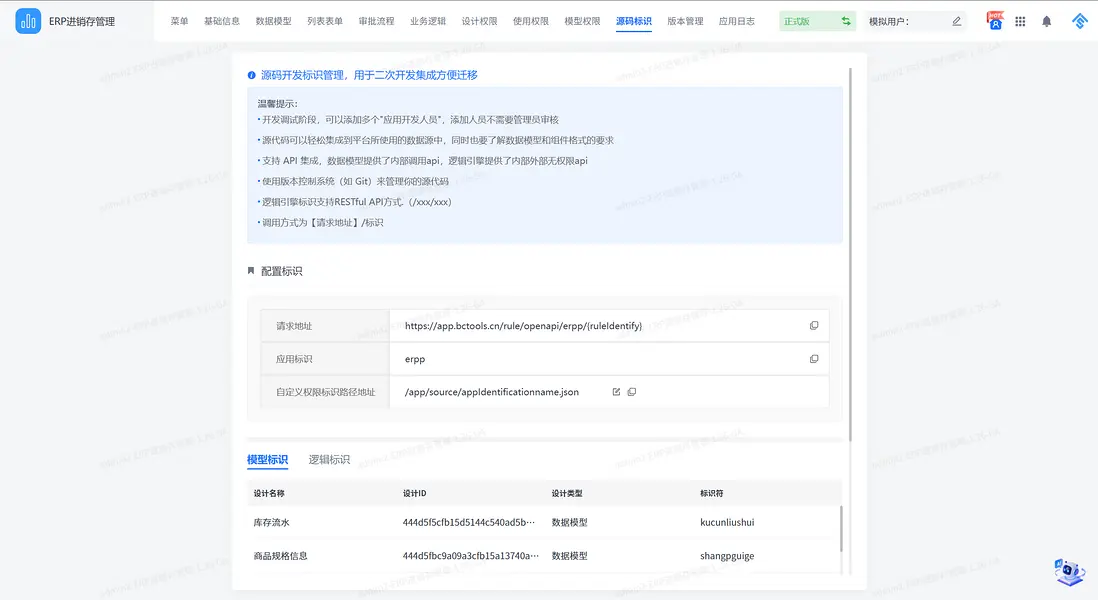Screen dimensions: 1098x600
Task: Click the kucunliushui identifier
Action: (x=727, y=522)
